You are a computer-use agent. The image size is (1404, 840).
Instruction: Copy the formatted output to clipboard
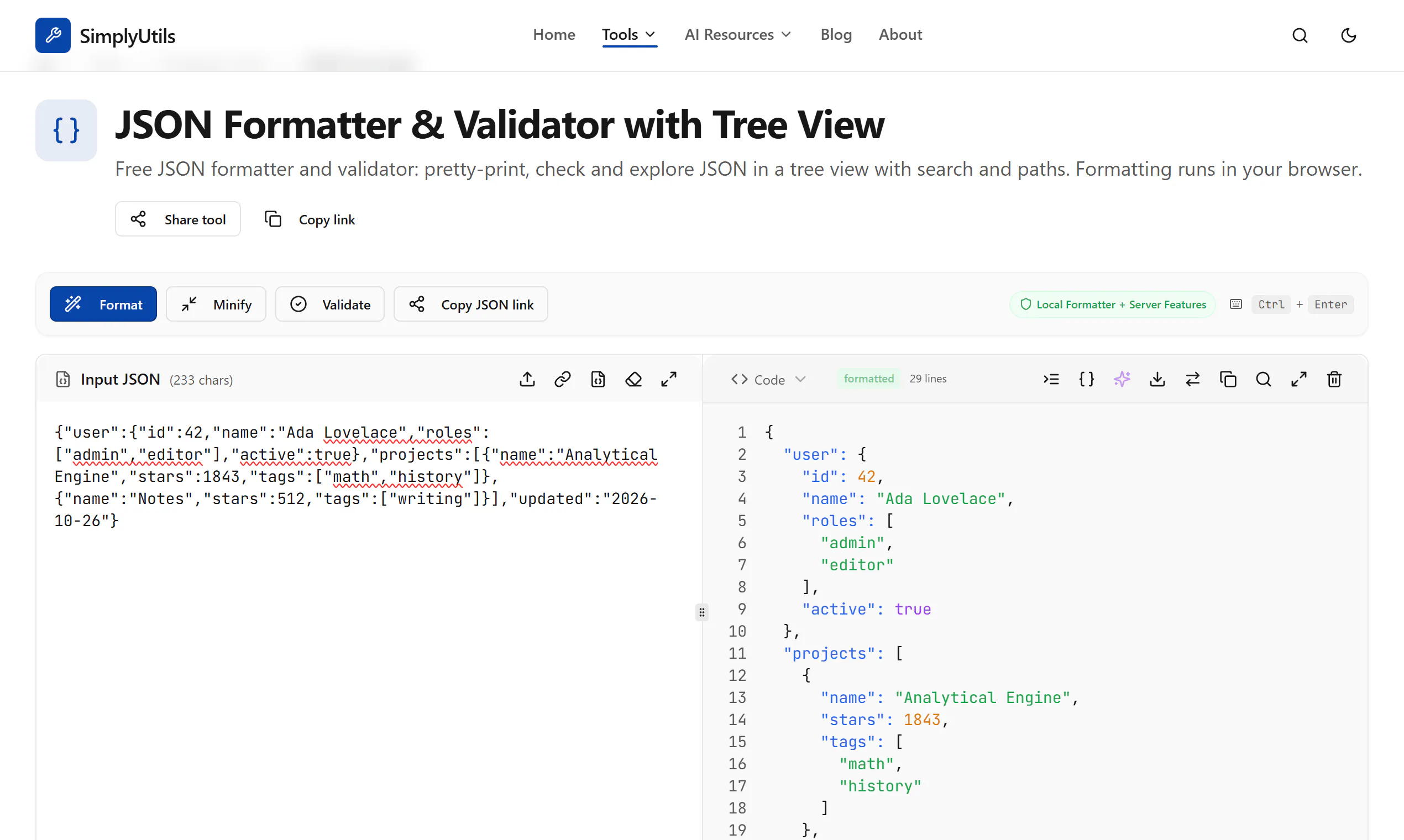[1228, 379]
